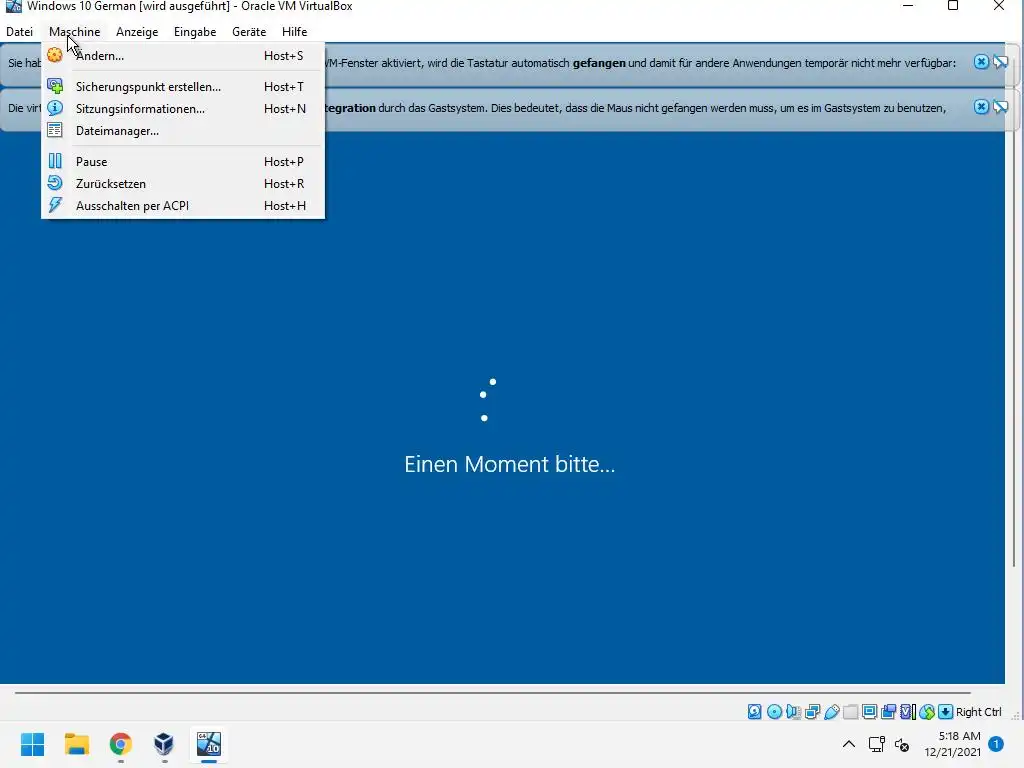1024x768 pixels.
Task: Open VirtualBox Manager from the taskbar
Action: [164, 744]
